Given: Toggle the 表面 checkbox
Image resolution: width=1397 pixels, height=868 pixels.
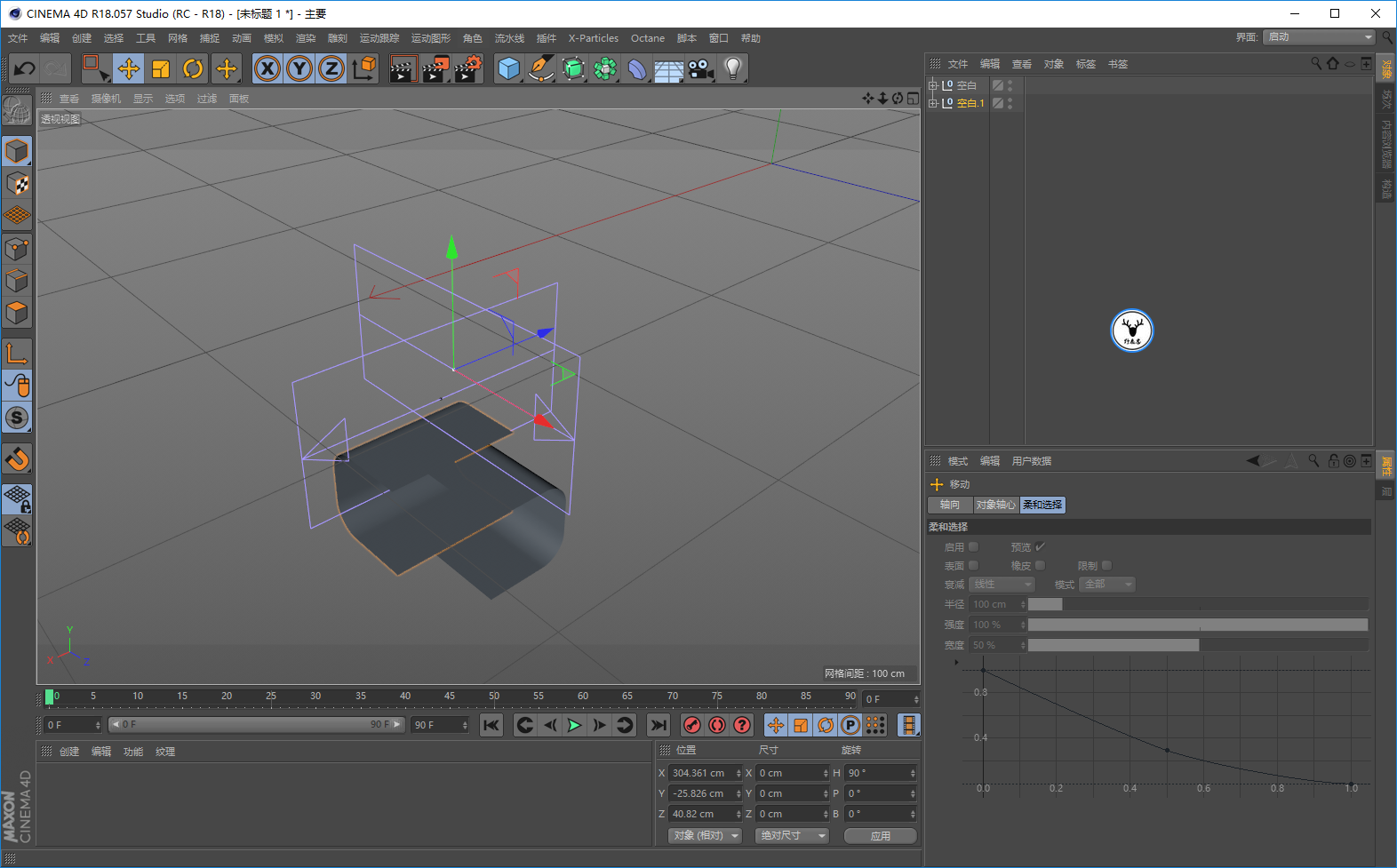Looking at the screenshot, I should pos(973,566).
